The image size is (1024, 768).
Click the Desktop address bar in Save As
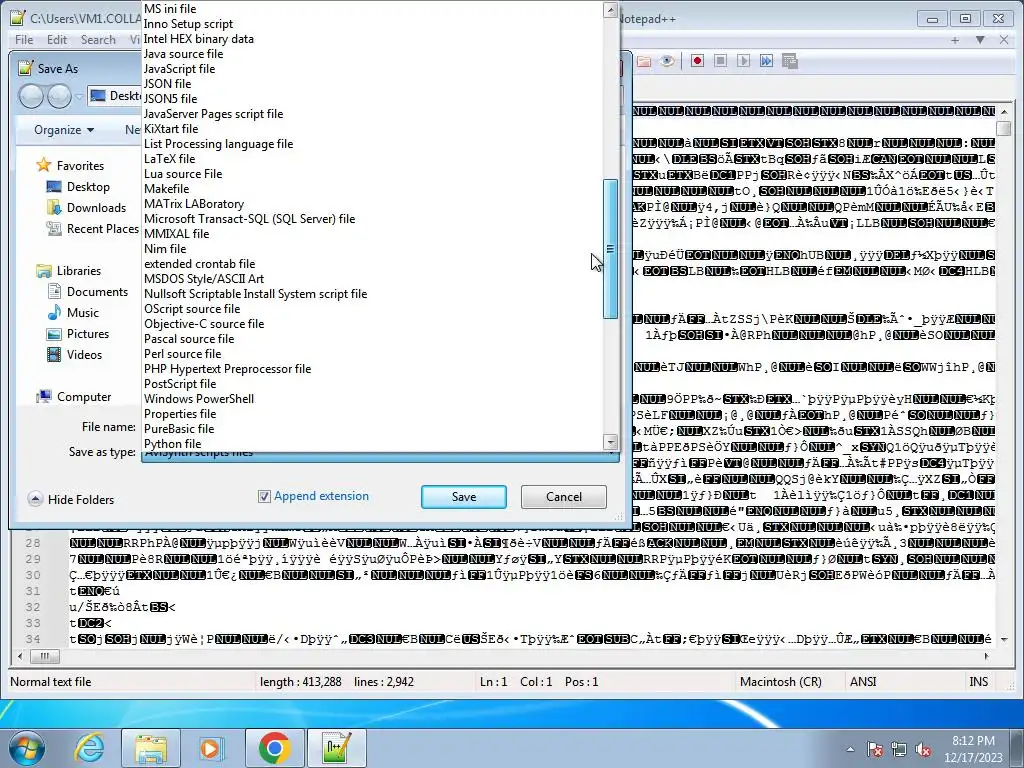tap(115, 96)
